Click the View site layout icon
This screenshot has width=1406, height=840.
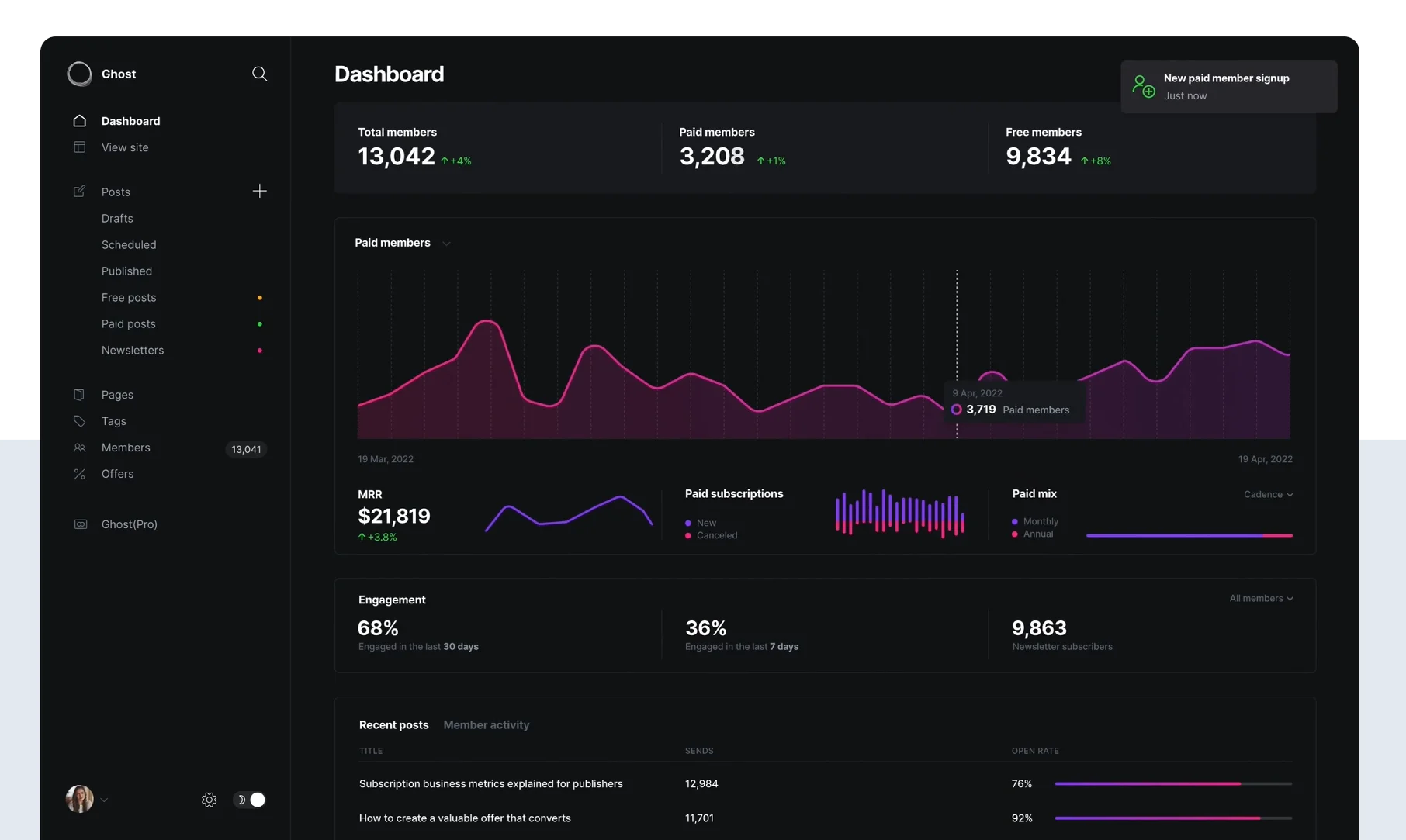(79, 147)
